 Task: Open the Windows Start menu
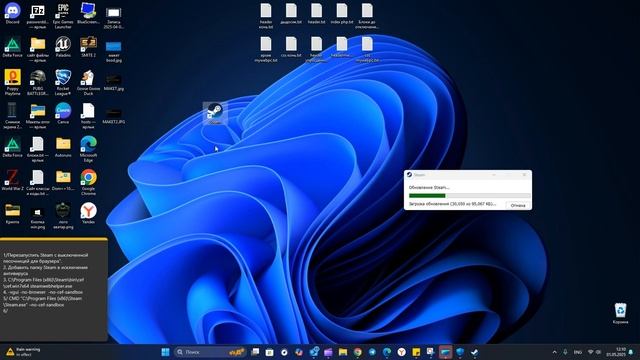coord(165,352)
